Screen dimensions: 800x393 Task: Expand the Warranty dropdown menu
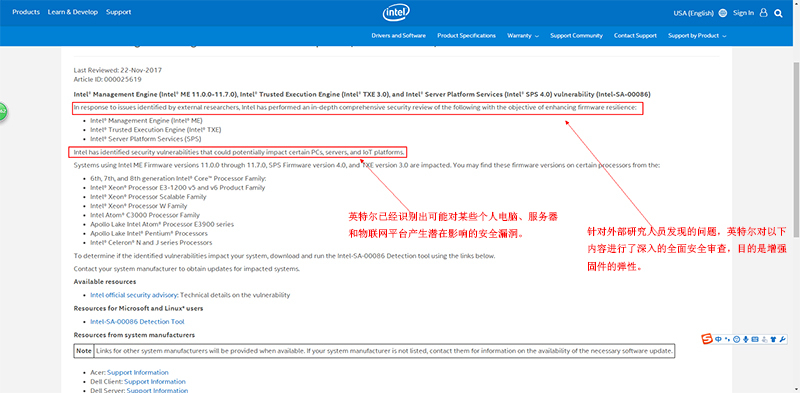523,36
